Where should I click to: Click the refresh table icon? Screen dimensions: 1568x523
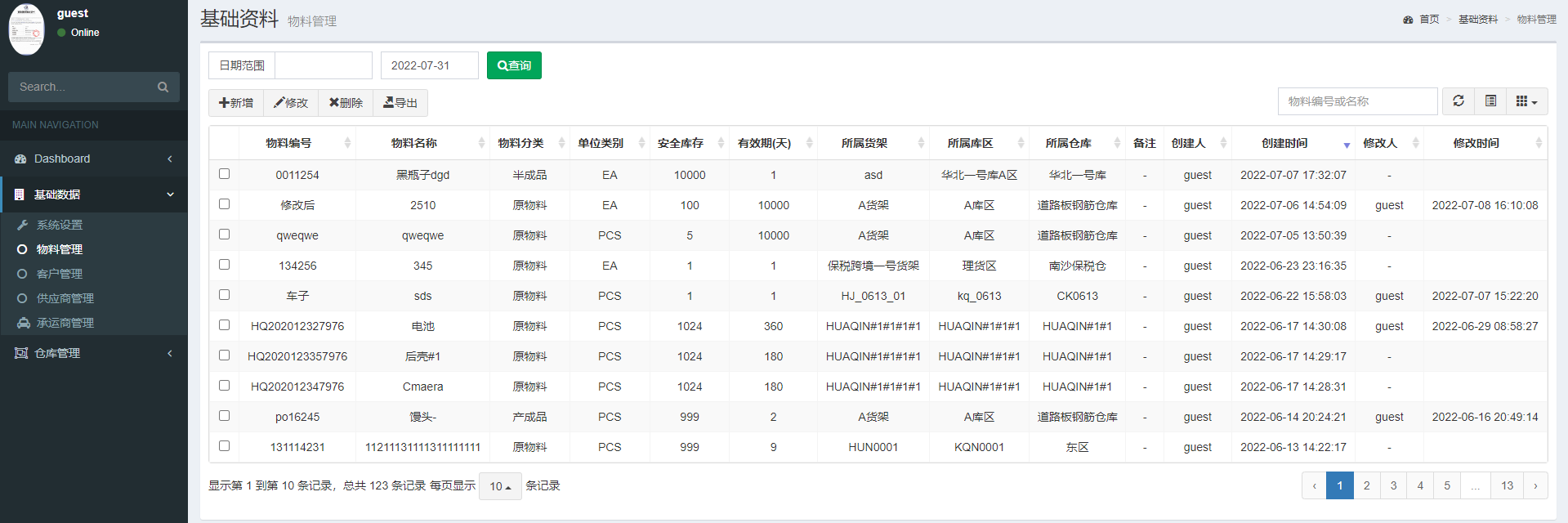[x=1459, y=101]
